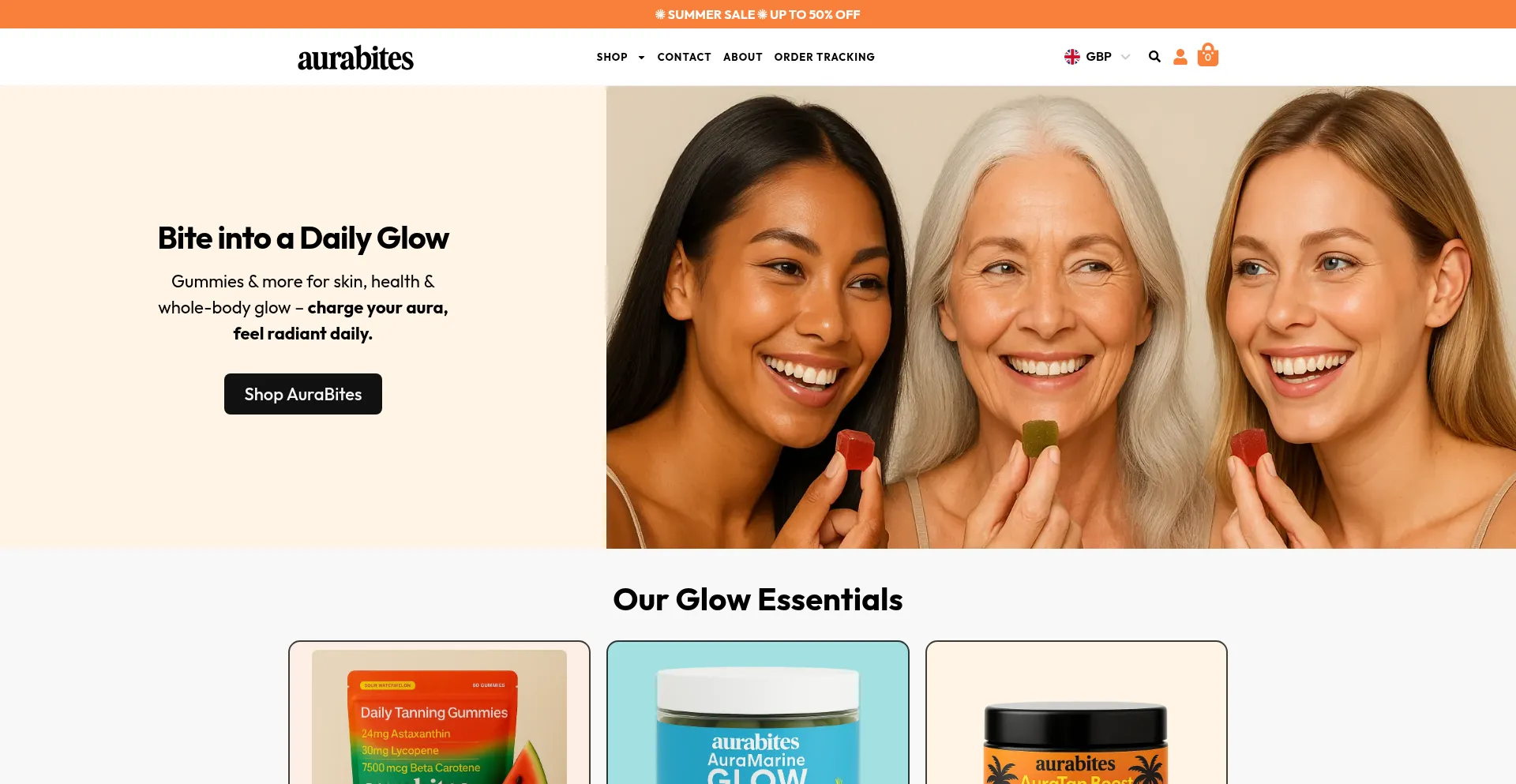1516x784 pixels.
Task: Open the AuraMarine Glow product card
Action: [x=758, y=713]
